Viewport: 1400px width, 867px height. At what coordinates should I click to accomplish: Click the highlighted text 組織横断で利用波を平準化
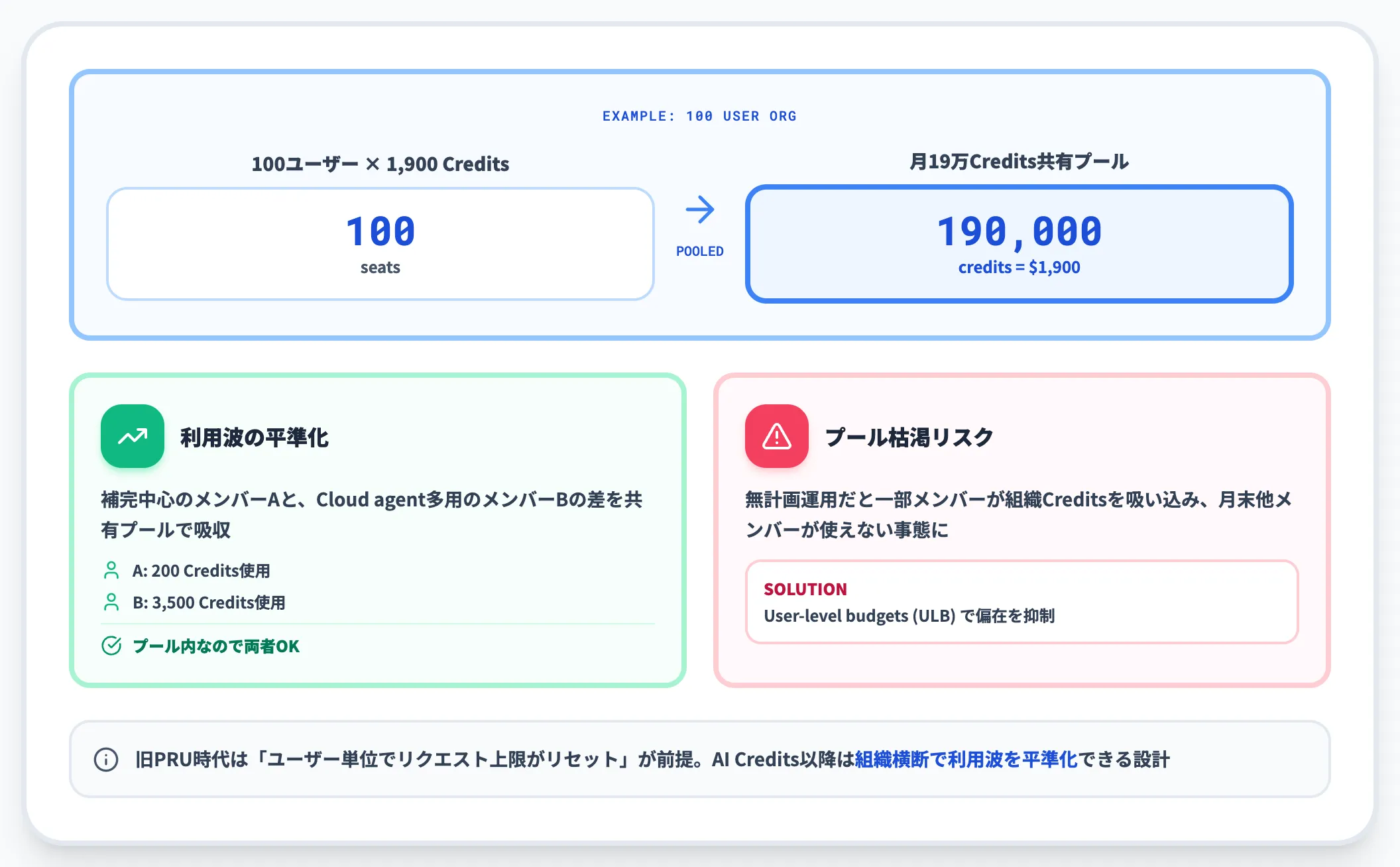tap(966, 760)
